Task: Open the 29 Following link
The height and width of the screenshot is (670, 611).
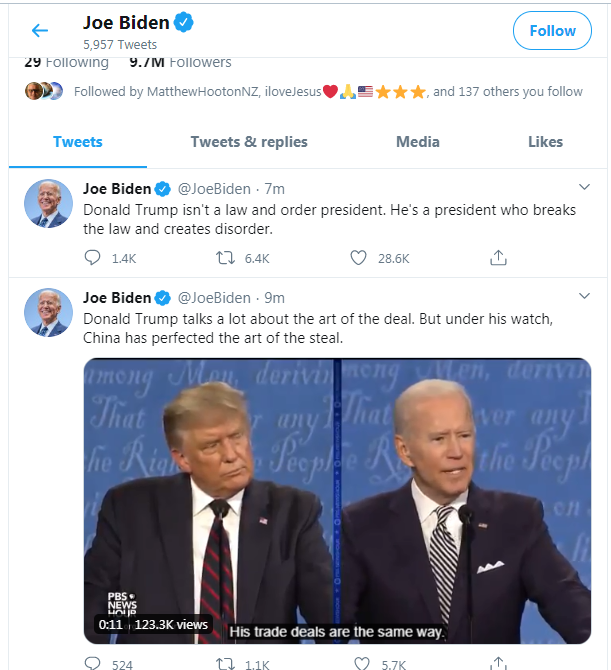Action: [66, 62]
